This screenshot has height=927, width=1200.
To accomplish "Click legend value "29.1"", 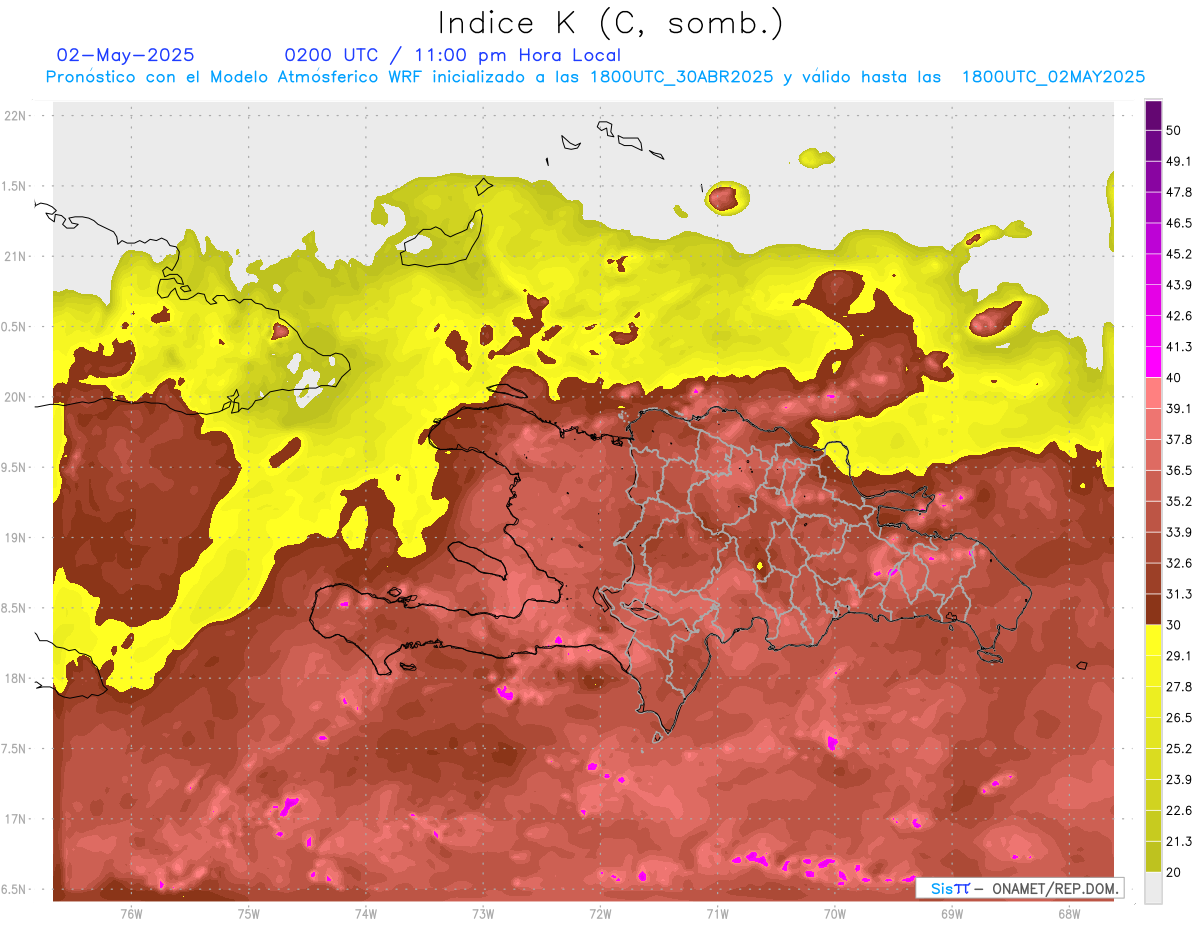I will point(1178,656).
